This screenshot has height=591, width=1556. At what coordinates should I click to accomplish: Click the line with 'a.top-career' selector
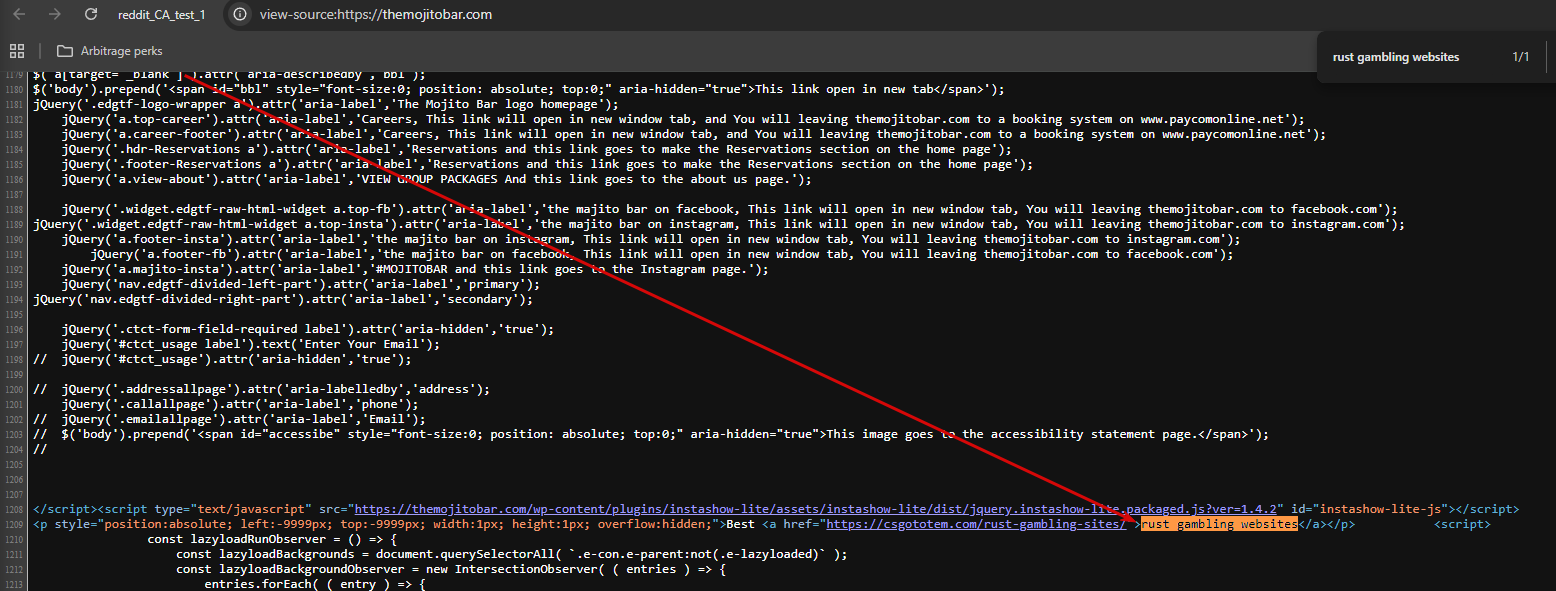pyautogui.click(x=683, y=119)
